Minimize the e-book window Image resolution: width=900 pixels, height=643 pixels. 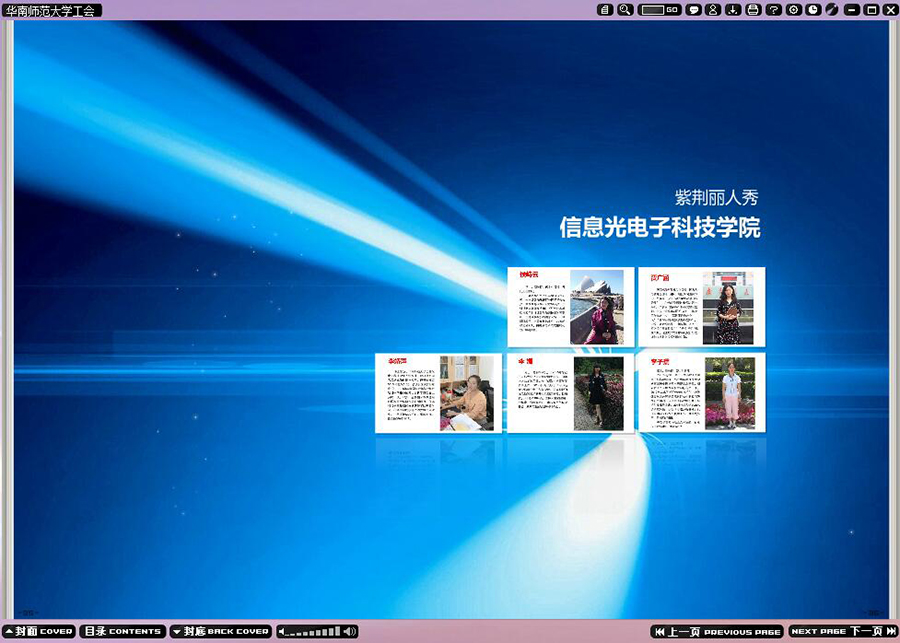852,10
